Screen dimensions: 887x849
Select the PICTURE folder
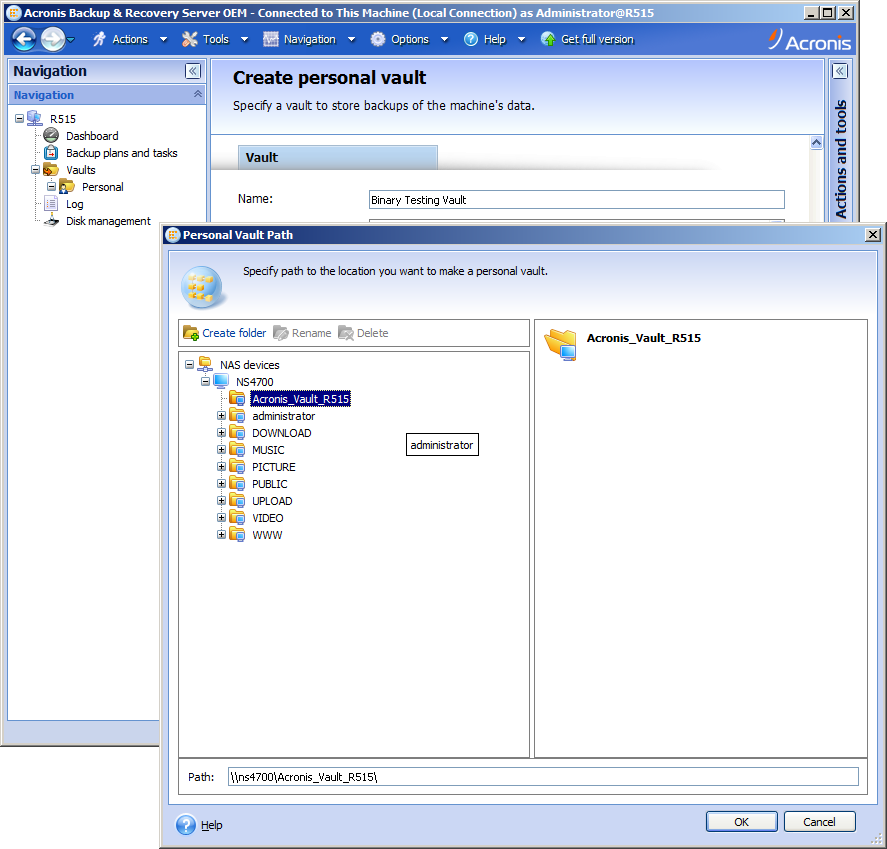coord(274,467)
